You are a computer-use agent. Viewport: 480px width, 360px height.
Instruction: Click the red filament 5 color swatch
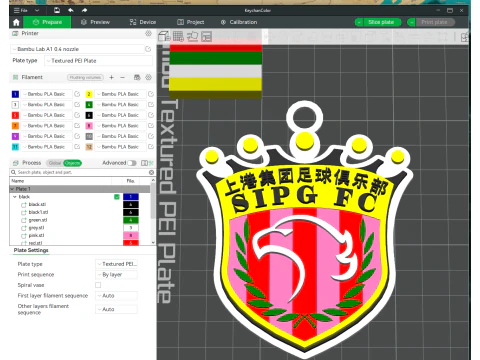15,115
